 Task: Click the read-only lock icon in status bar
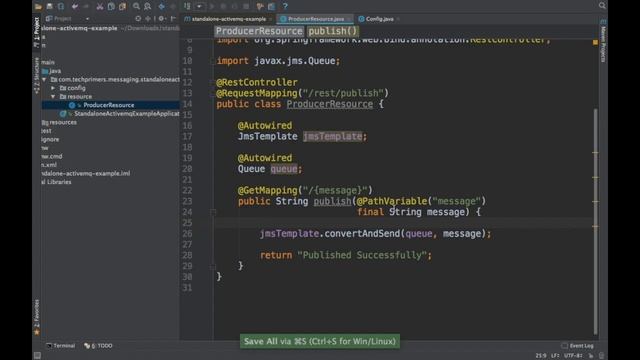tap(591, 356)
